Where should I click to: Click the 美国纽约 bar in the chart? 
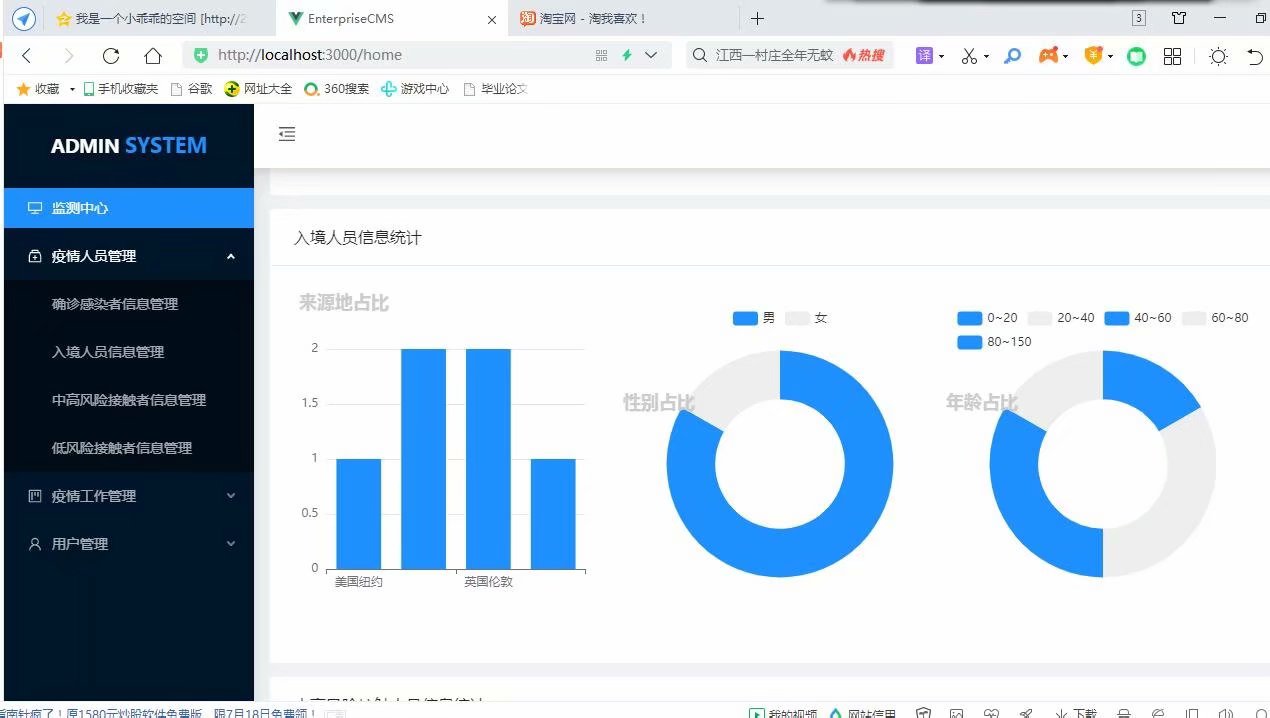pos(358,514)
